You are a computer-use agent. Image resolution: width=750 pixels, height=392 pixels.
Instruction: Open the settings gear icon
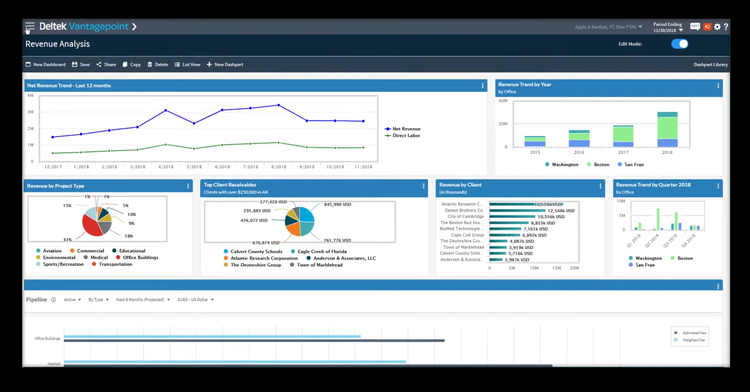[x=717, y=27]
